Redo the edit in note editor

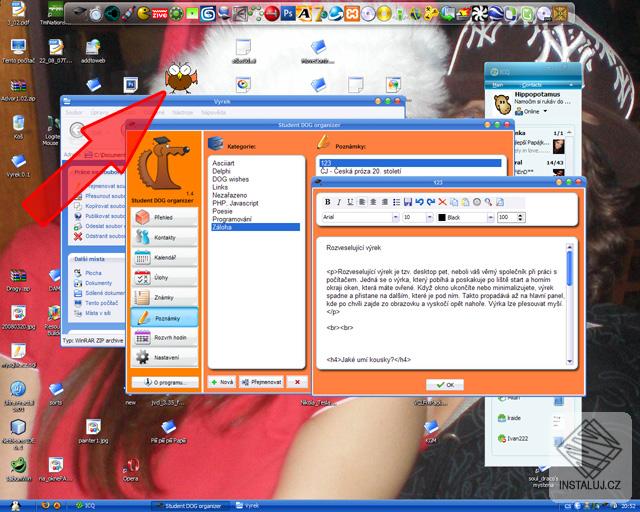(431, 202)
